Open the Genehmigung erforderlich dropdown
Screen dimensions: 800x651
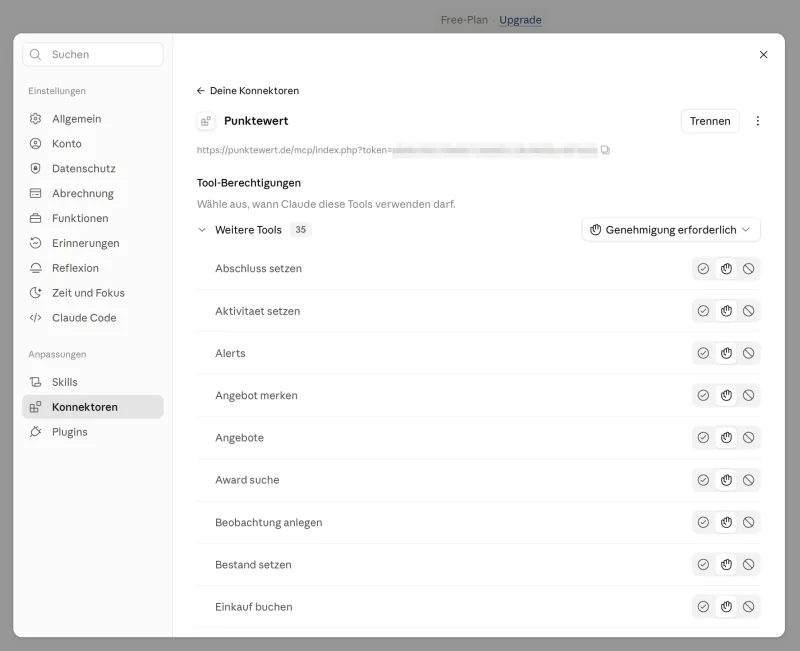click(671, 230)
